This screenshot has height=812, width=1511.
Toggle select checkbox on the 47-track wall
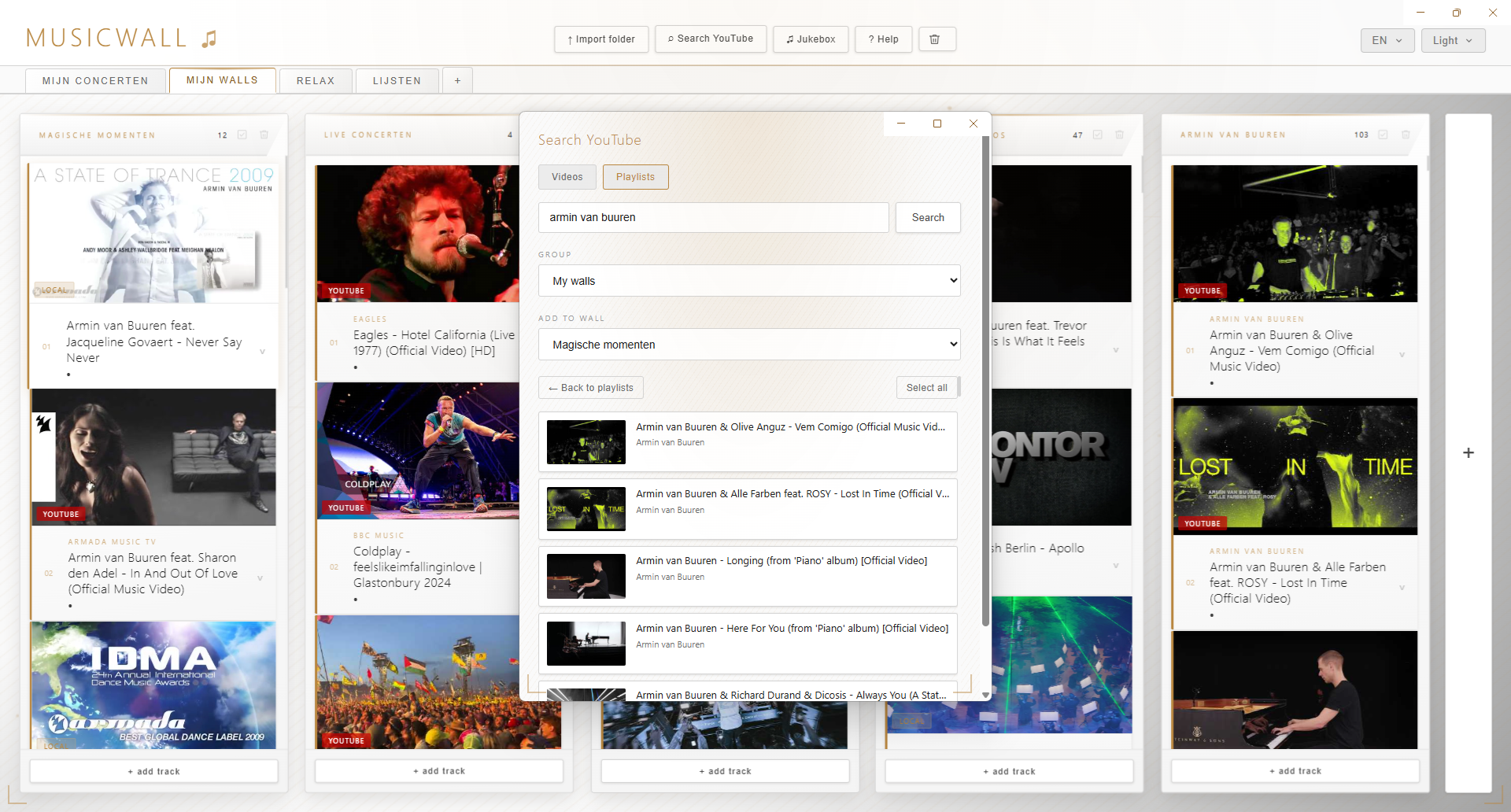point(1098,135)
